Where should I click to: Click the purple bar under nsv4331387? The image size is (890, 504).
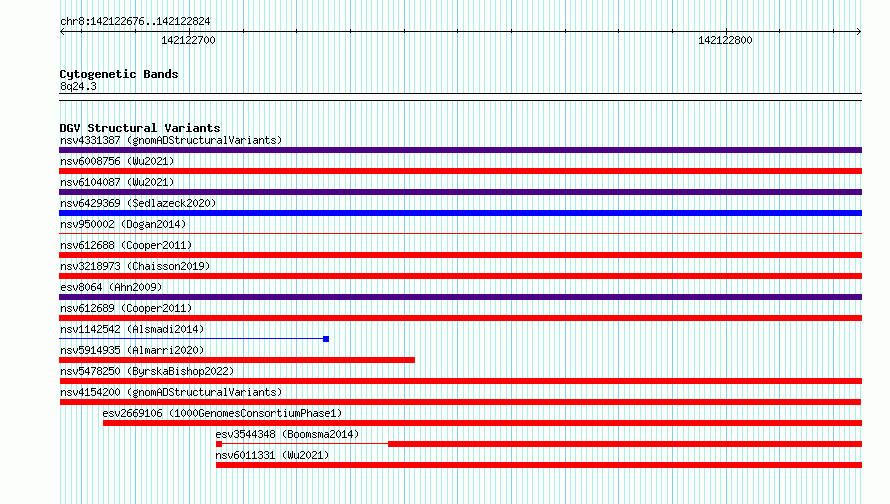pos(460,150)
